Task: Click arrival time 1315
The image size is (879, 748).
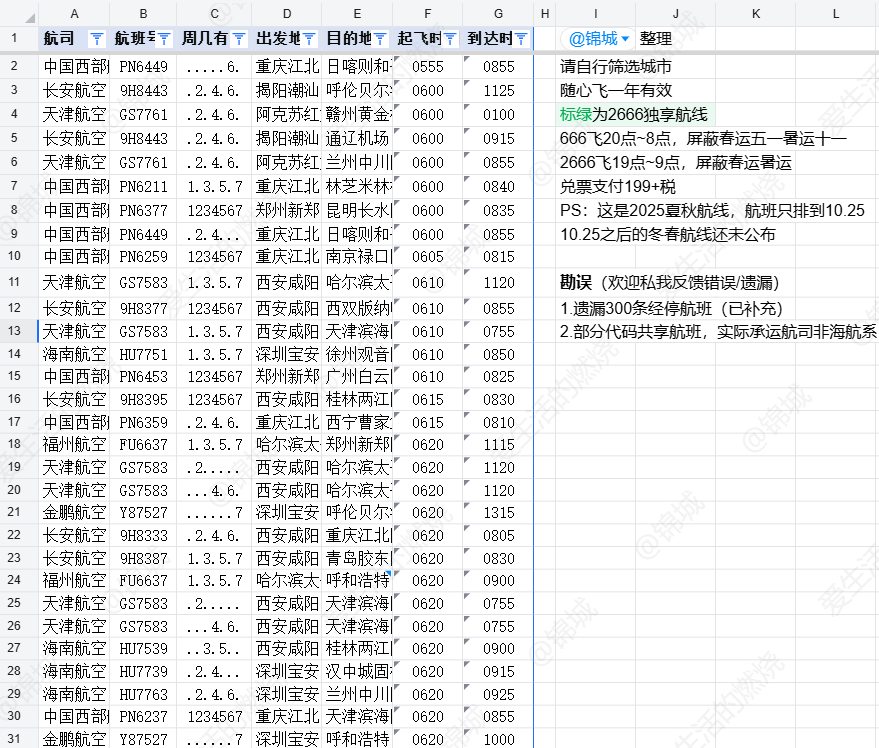Action: [x=498, y=512]
